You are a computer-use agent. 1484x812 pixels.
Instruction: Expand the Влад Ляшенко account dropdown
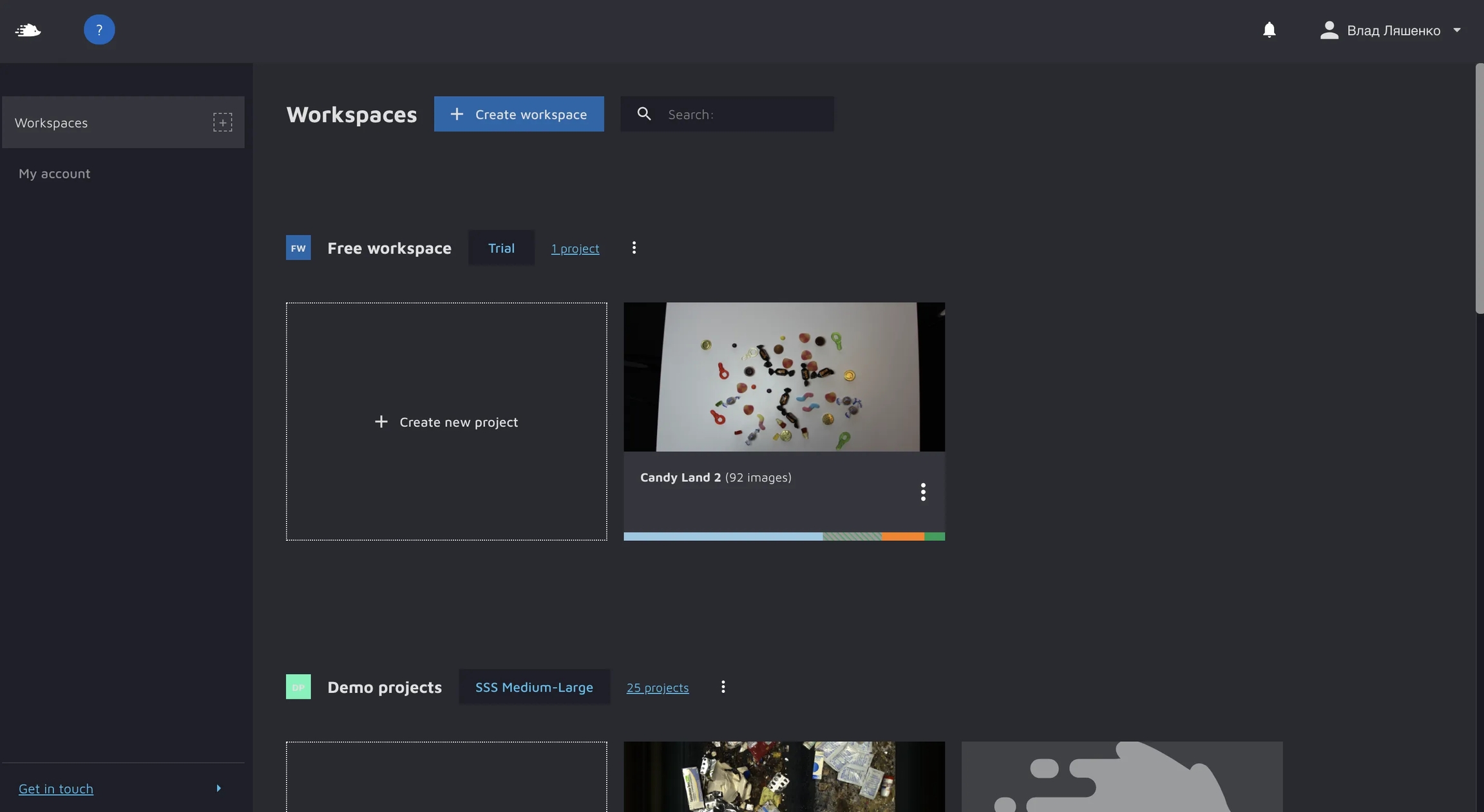point(1457,30)
